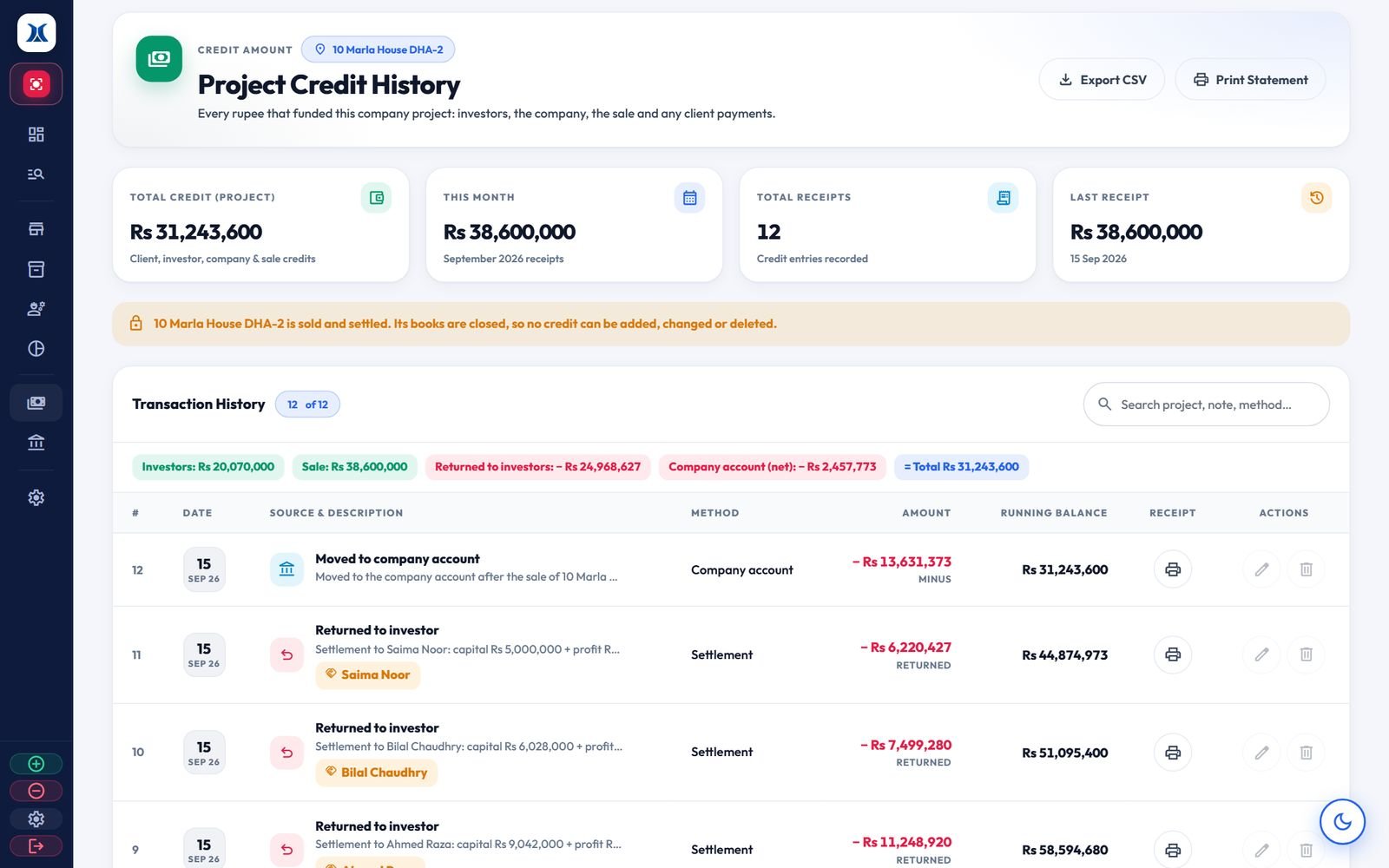This screenshot has height=868, width=1389.
Task: Click the Total Rs 31,243,600 summary chip
Action: pos(962,467)
